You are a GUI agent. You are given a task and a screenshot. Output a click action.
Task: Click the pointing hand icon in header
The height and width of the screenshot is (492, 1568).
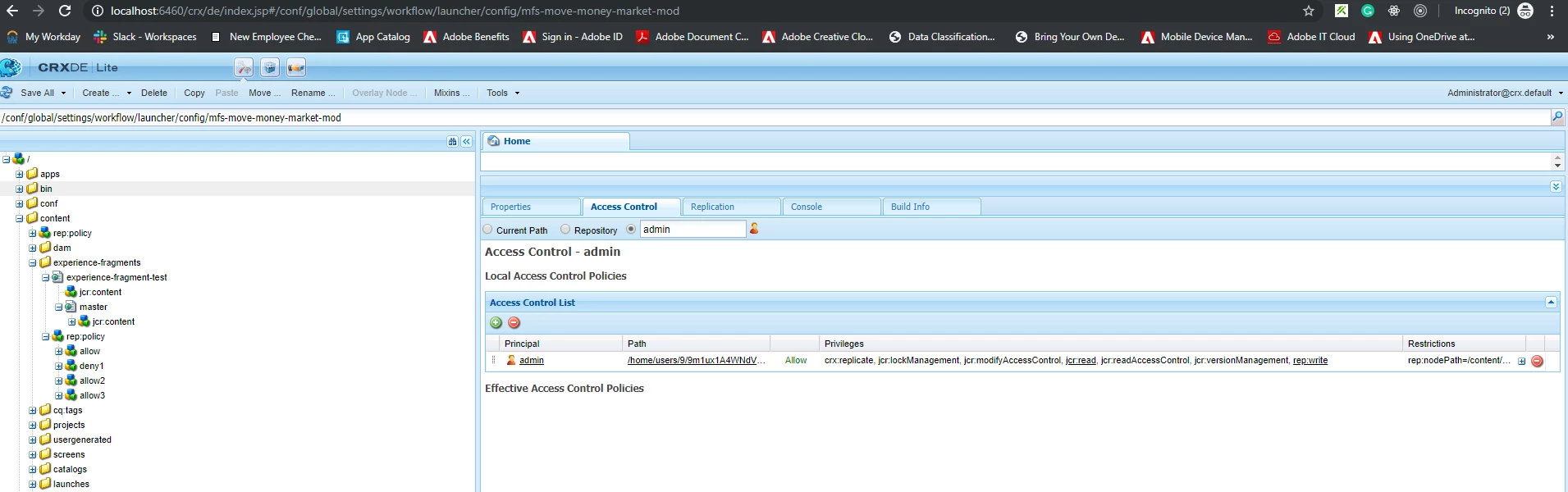coord(296,67)
